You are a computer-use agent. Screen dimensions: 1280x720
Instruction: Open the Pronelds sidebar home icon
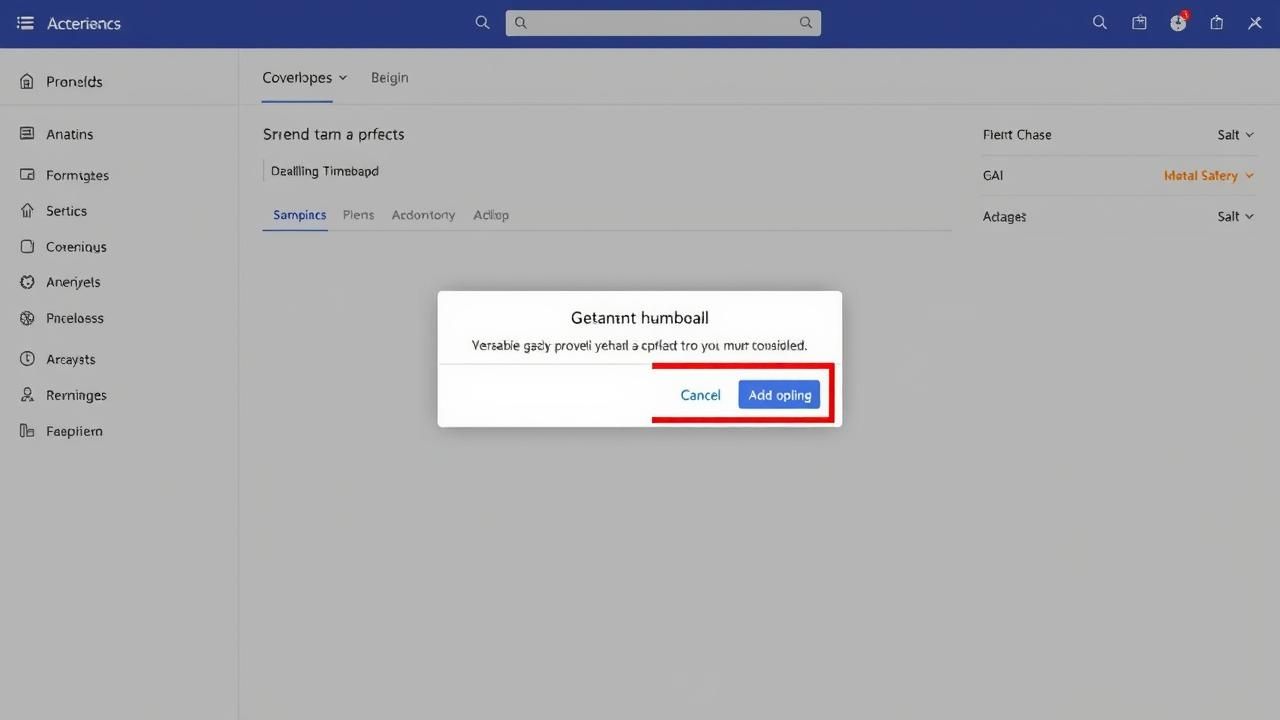pos(27,82)
